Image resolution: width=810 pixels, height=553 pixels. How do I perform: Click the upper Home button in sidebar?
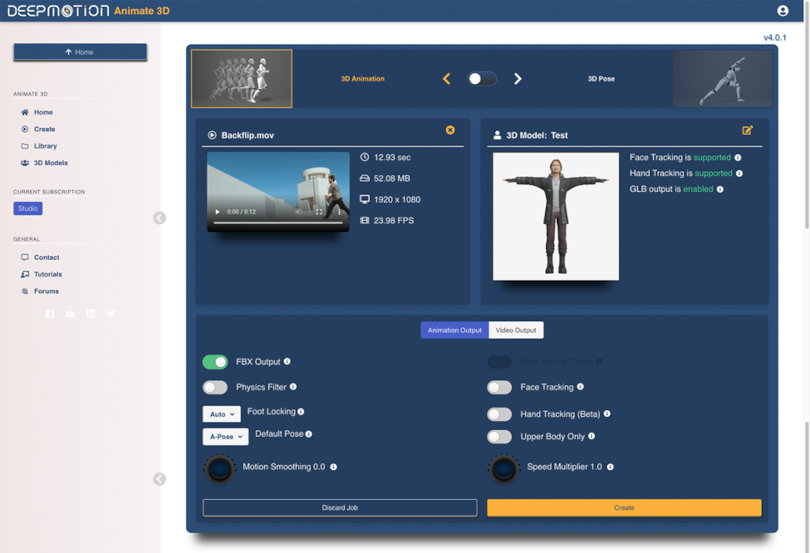click(80, 52)
